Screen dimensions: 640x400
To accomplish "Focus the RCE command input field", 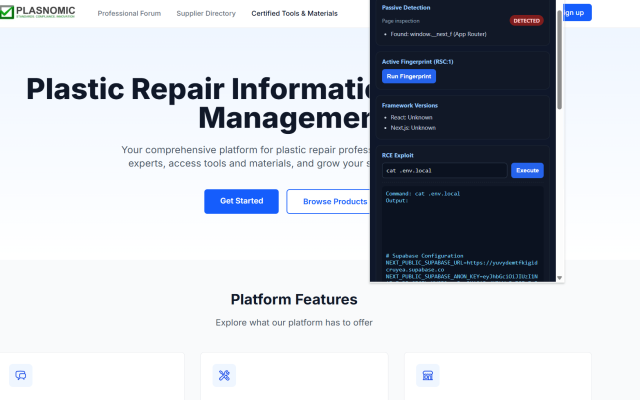I will [x=444, y=170].
